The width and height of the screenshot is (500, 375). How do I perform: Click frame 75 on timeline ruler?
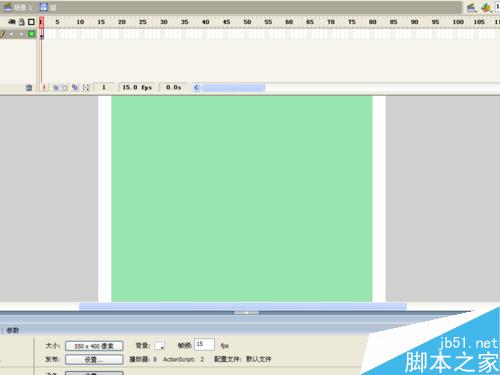coord(352,22)
